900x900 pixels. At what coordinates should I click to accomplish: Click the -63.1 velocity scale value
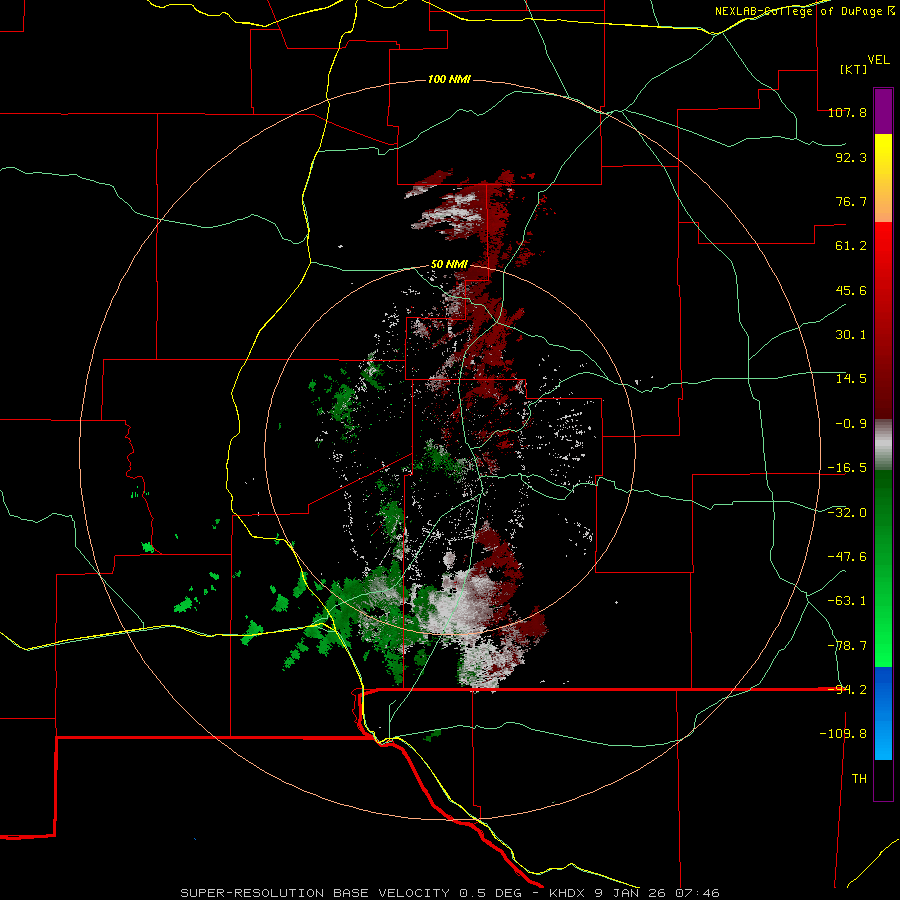pos(847,601)
